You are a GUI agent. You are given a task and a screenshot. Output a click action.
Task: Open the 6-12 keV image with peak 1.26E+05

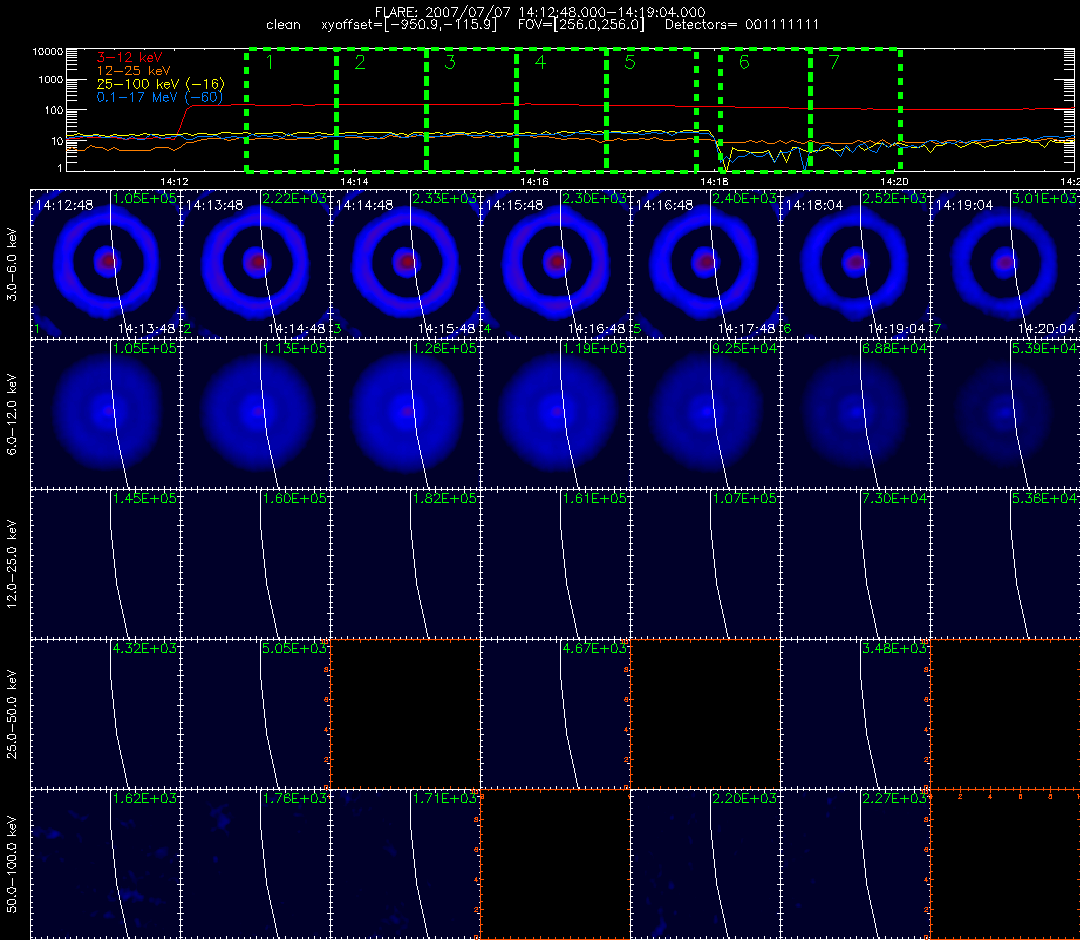coord(406,414)
